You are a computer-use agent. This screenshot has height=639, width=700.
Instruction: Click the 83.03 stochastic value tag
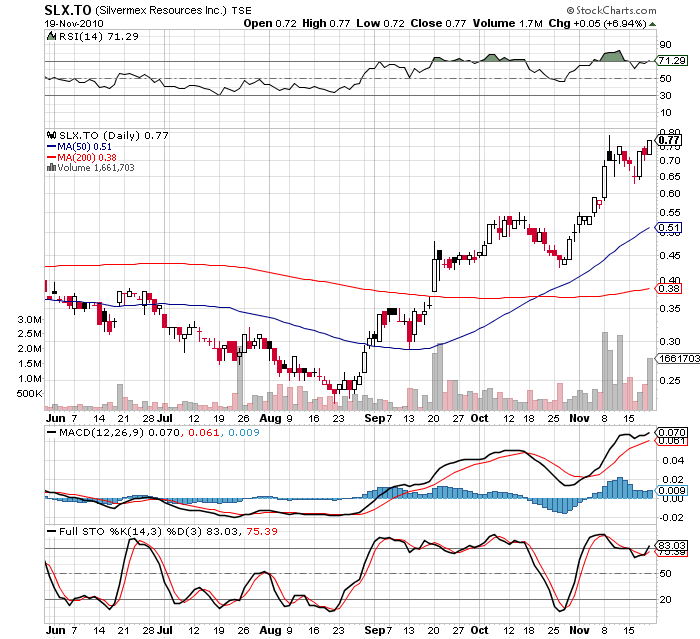668,545
